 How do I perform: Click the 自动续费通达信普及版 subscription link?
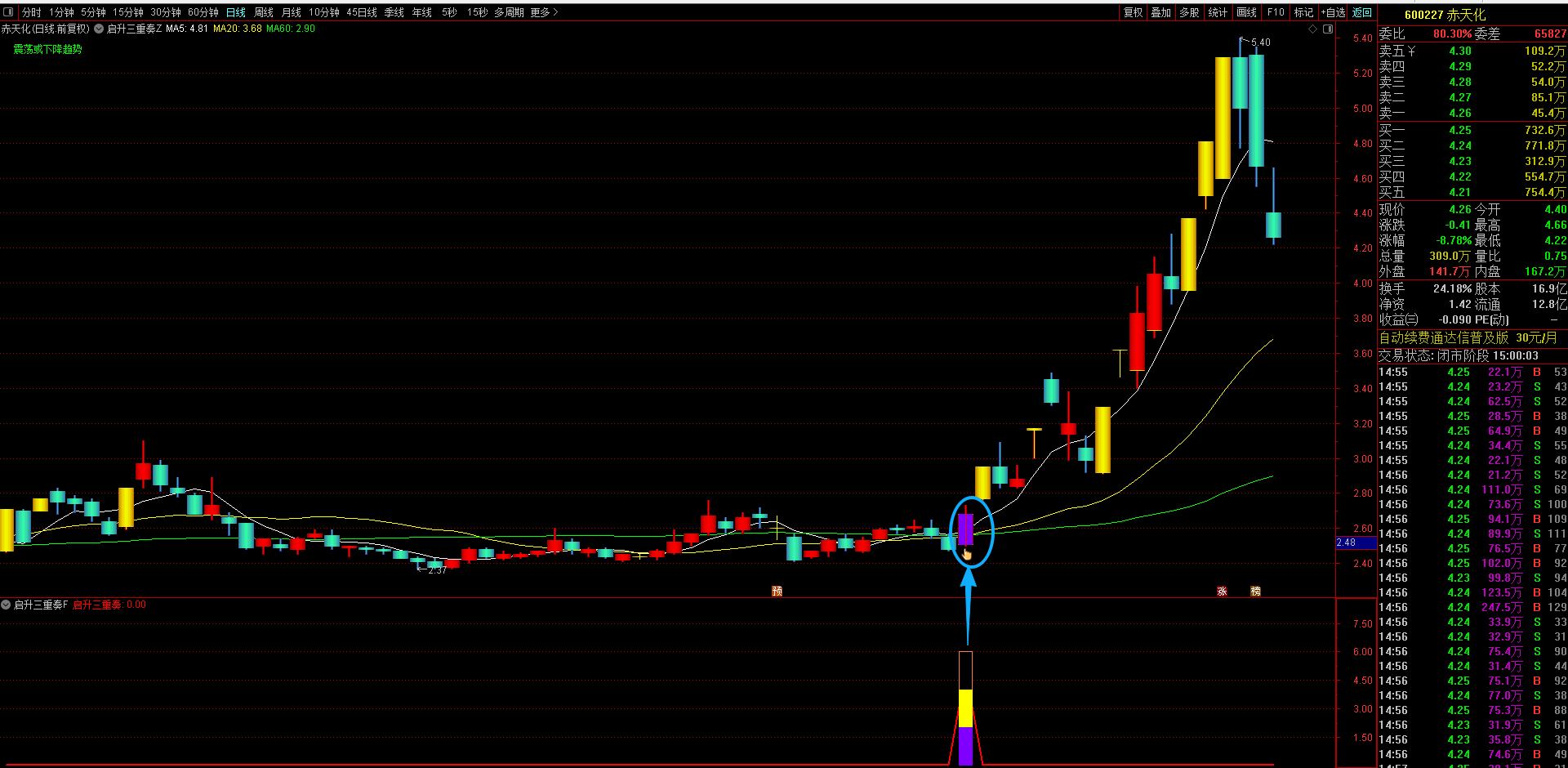pos(1468,337)
